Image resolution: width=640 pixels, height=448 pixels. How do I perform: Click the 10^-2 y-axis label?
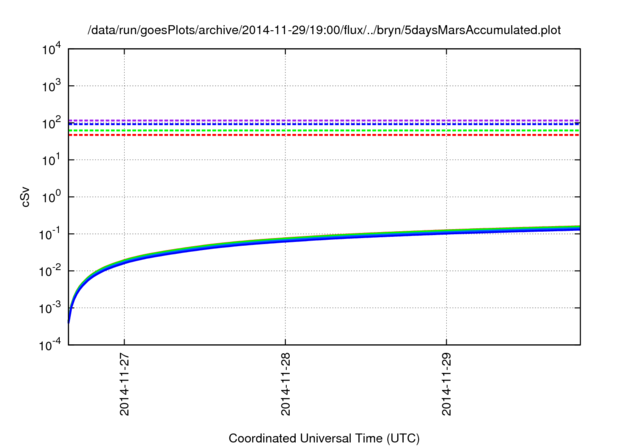50,271
